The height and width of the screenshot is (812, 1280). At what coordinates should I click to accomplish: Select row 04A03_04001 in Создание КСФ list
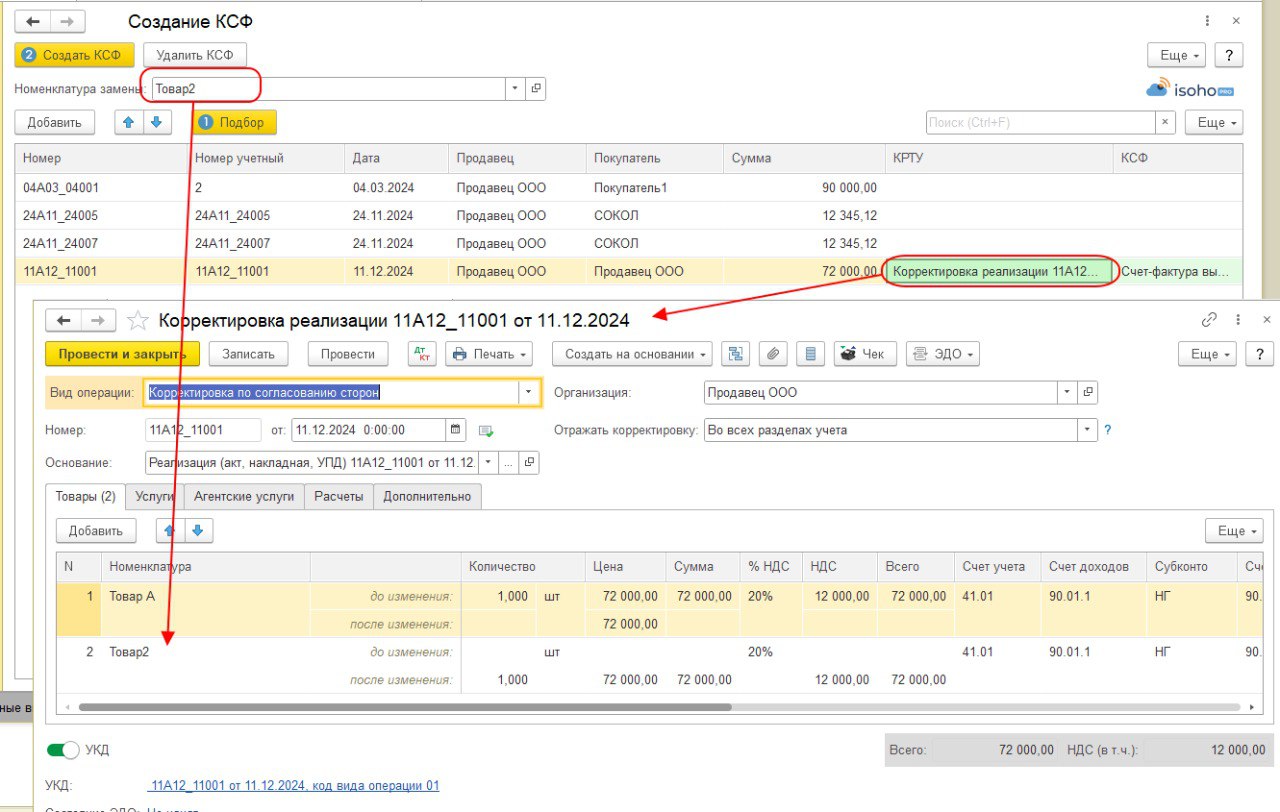pyautogui.click(x=628, y=188)
